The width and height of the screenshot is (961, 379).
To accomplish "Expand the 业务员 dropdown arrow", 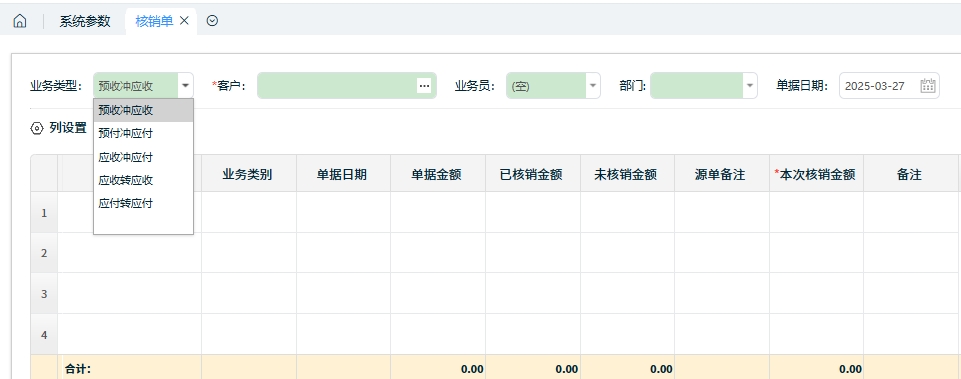I will click(x=593, y=86).
